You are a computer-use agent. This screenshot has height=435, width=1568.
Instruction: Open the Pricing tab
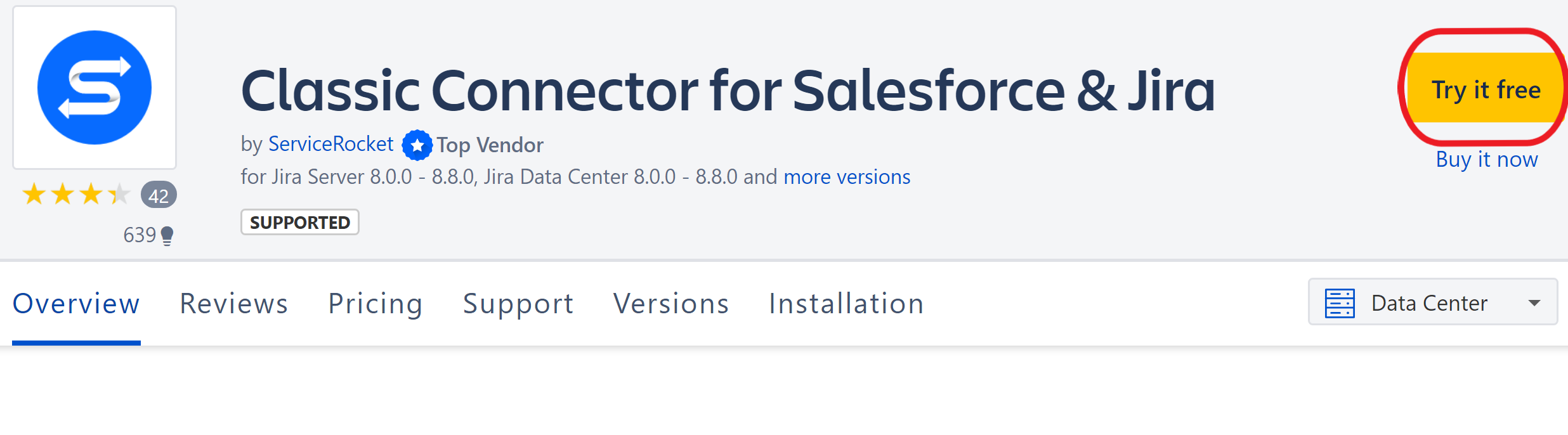(x=376, y=304)
